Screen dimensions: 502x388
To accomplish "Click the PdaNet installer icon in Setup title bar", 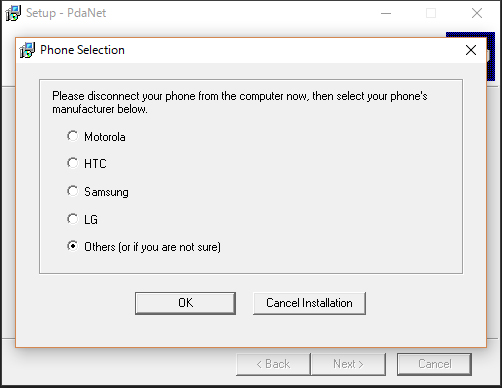I will click(x=13, y=13).
